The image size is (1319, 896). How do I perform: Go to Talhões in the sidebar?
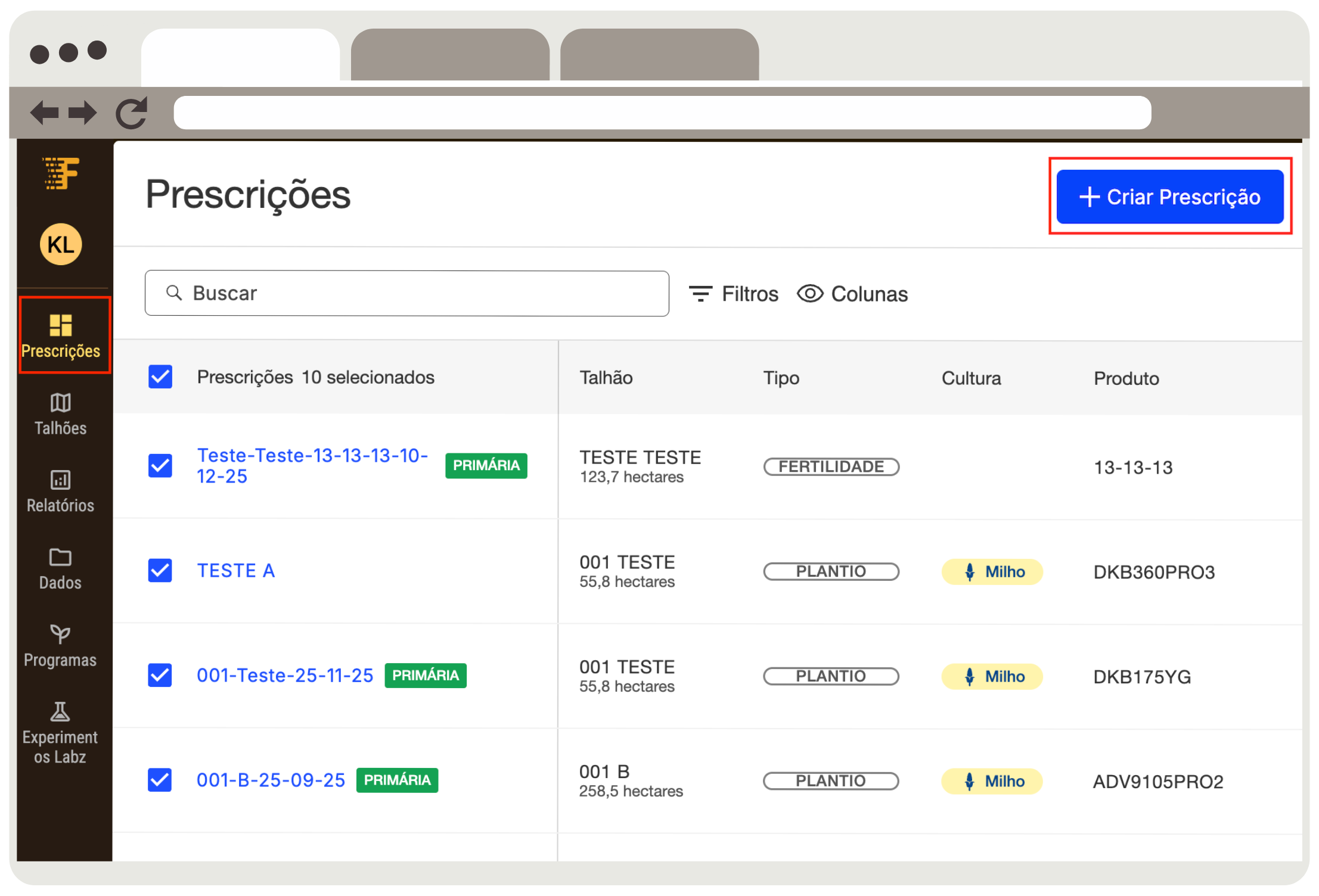[x=60, y=414]
